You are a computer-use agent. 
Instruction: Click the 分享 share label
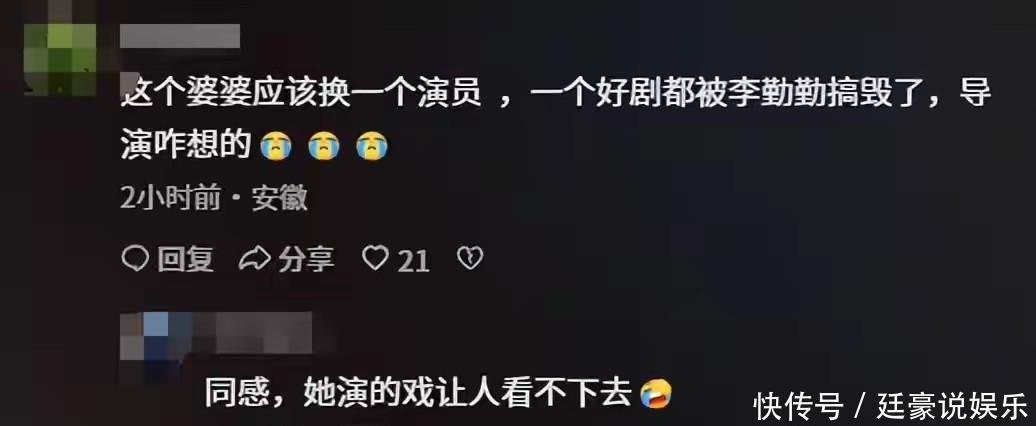point(306,259)
